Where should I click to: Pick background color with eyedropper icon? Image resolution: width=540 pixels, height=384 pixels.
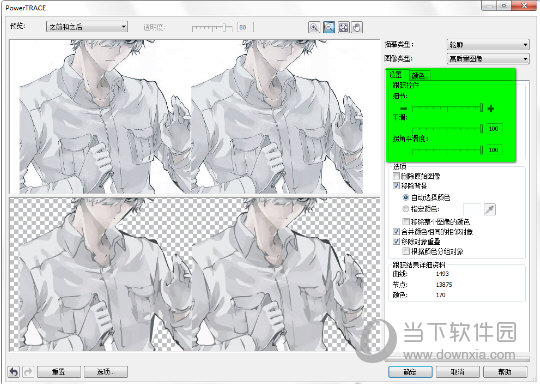[490, 209]
